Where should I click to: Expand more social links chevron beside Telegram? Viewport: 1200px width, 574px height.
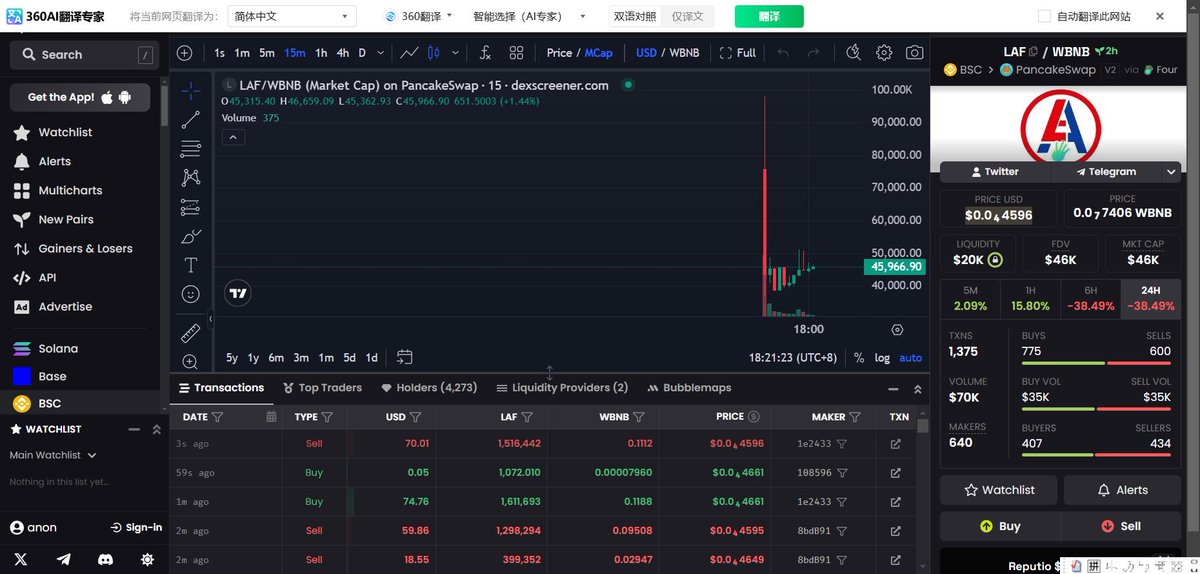(1171, 172)
